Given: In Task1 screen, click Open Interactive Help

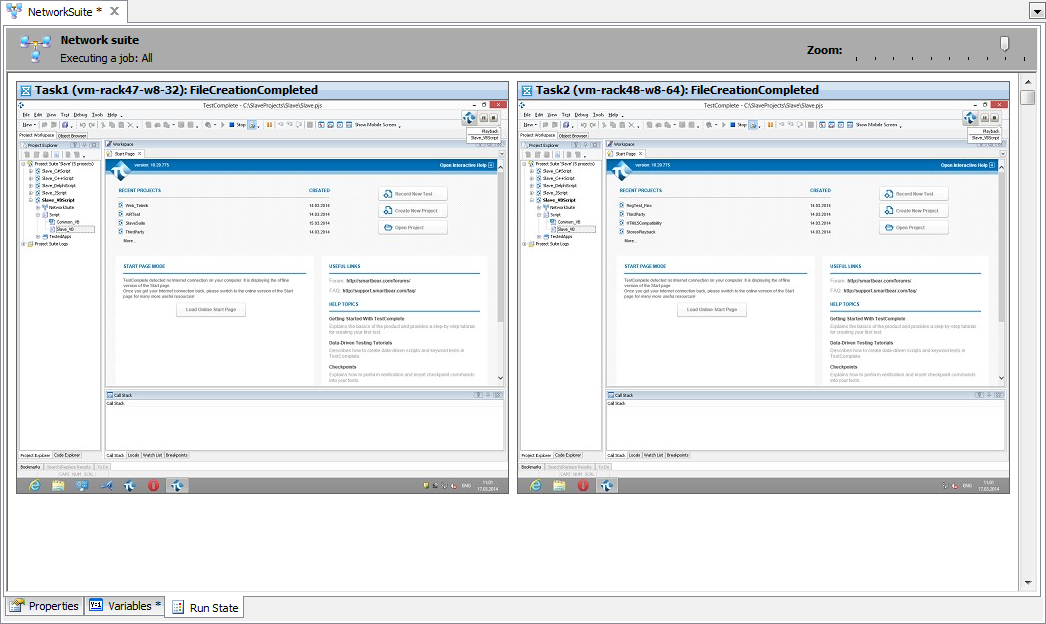Looking at the screenshot, I should (x=466, y=165).
